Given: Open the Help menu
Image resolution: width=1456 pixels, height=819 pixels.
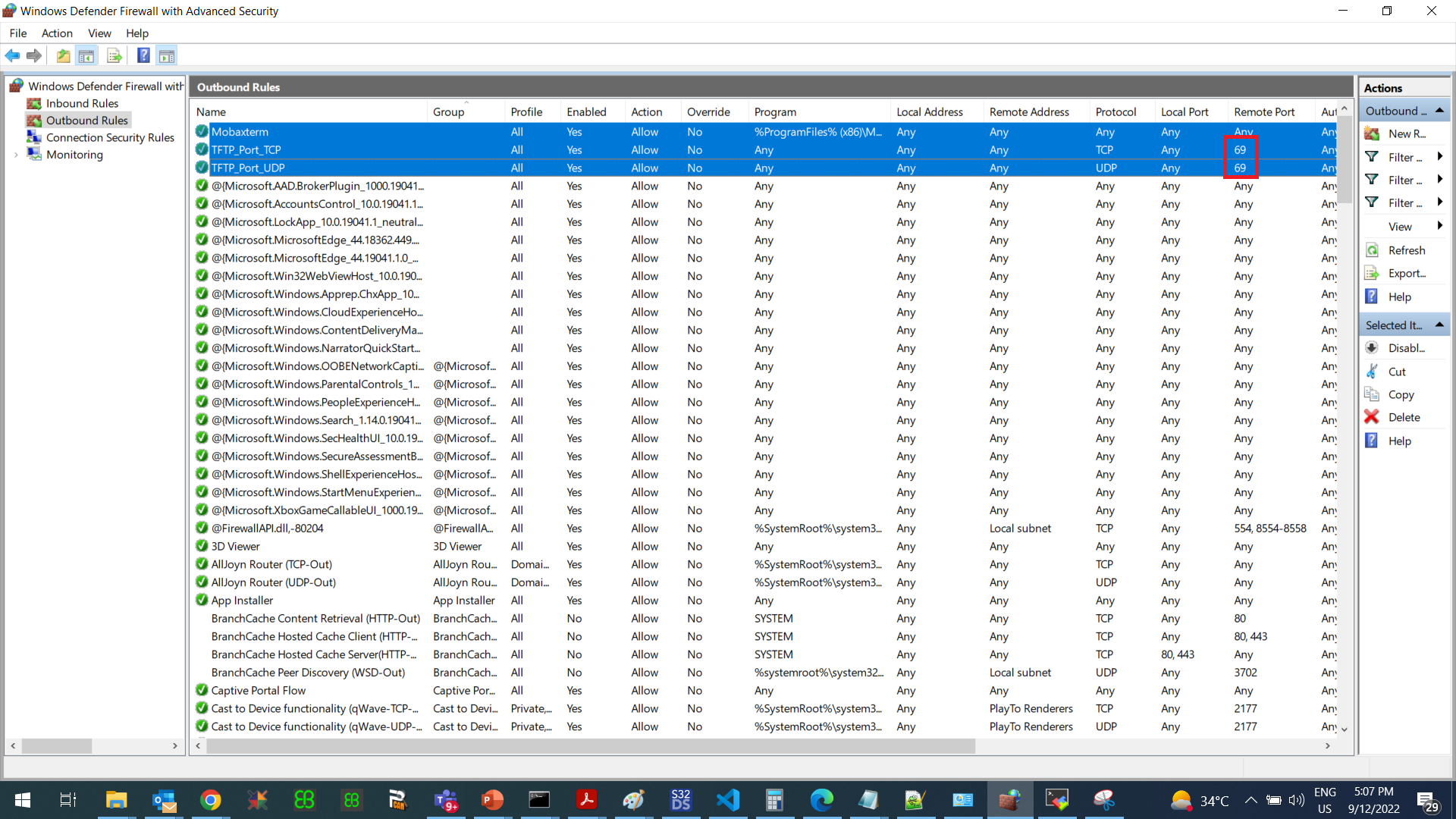Looking at the screenshot, I should coord(137,33).
